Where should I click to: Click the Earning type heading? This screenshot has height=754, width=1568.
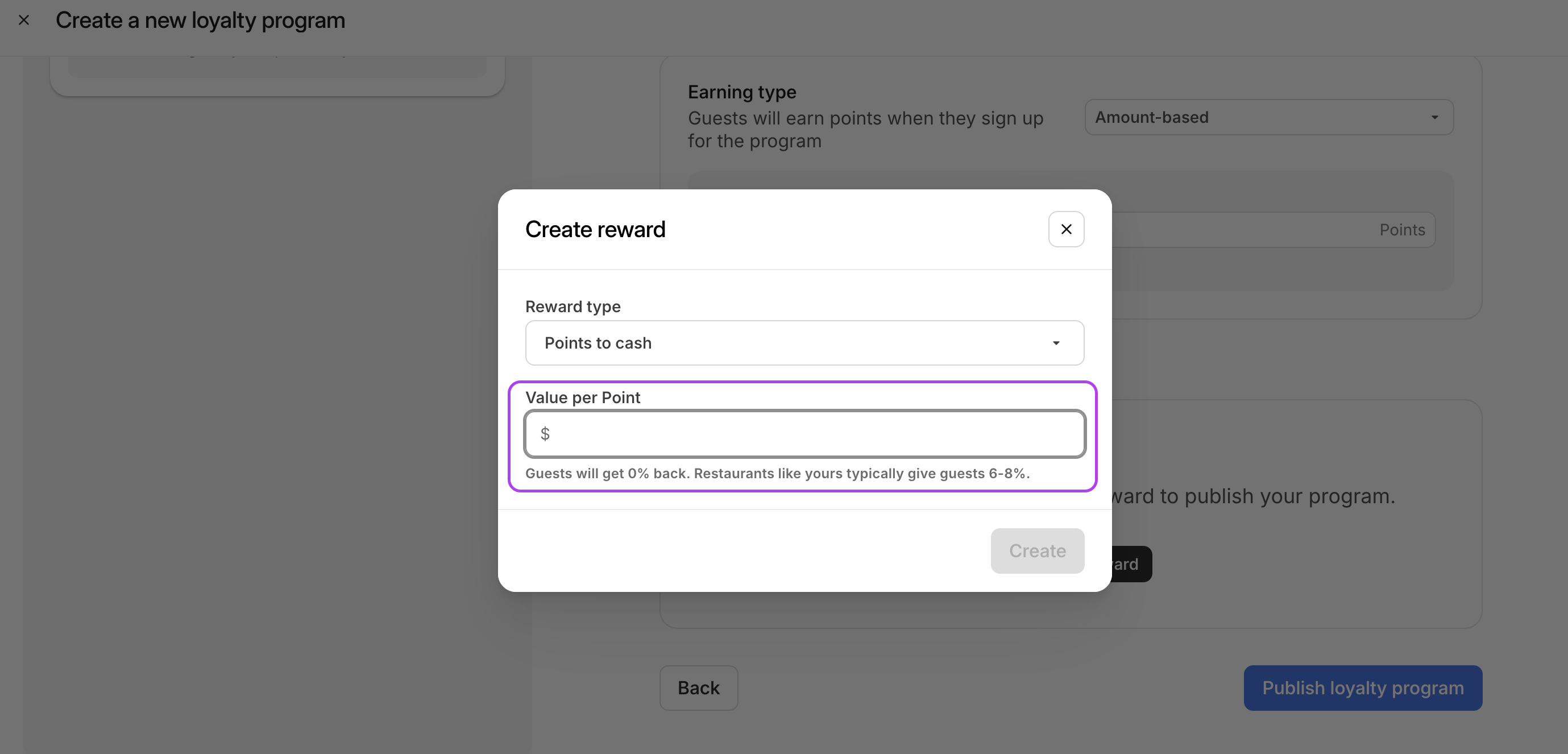coord(741,92)
